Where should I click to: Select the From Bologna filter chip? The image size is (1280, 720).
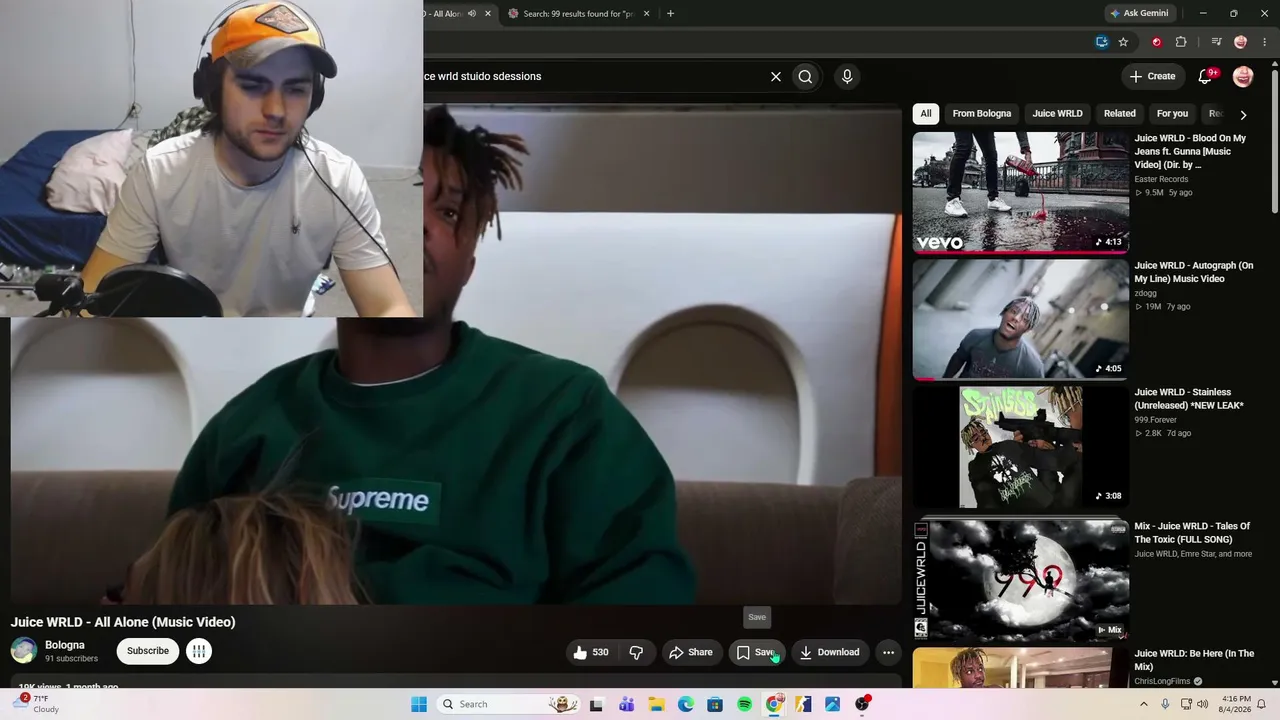(982, 114)
